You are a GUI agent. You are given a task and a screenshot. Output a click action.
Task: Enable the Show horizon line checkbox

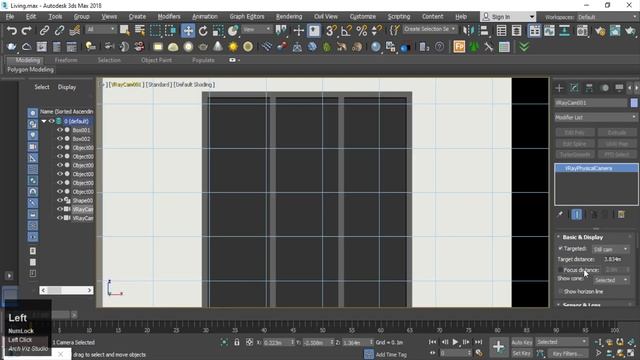tap(560, 291)
